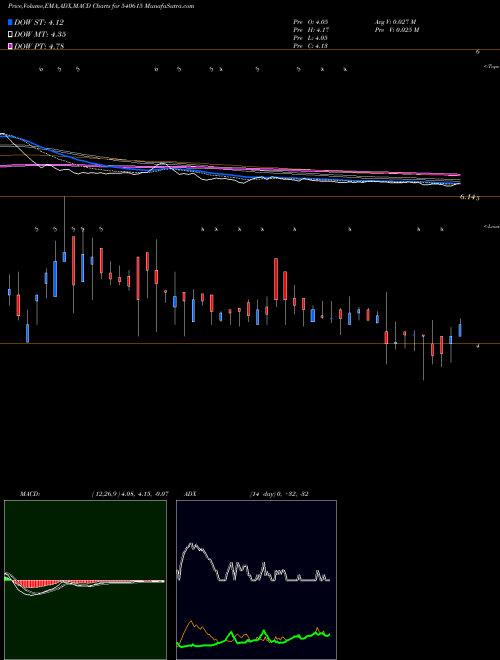500x660 pixels.
Task: Click the '<Lows' marker label
Action: [492, 226]
